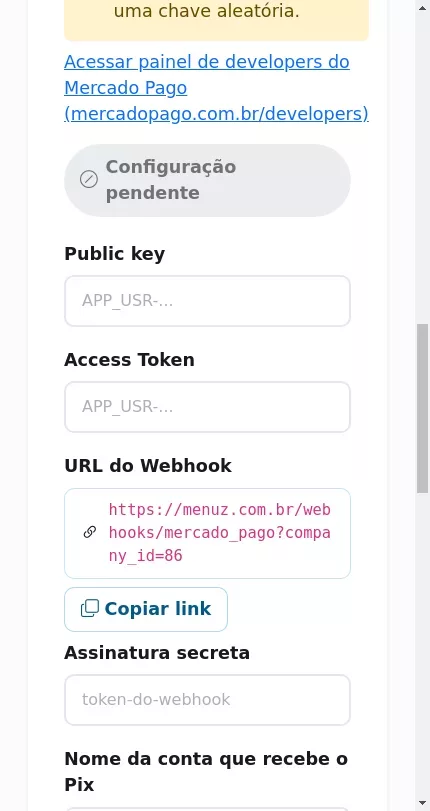Screen dimensions: 430x811
Task: Click the Copiar link button text
Action: click(158, 609)
